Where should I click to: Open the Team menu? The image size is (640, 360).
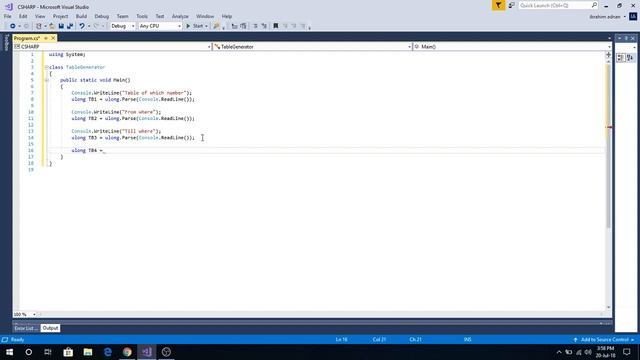click(122, 16)
